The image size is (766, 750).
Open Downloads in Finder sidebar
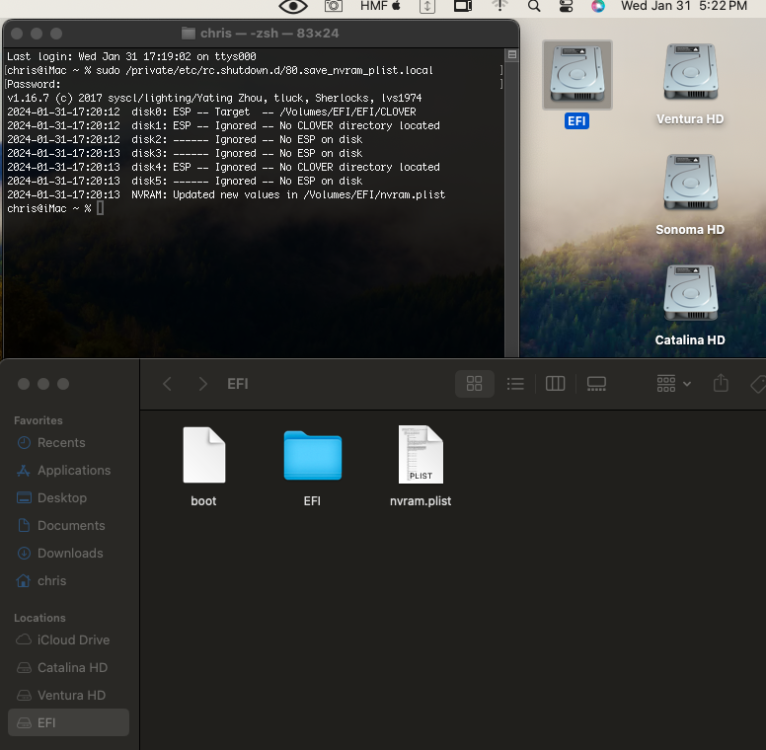point(70,553)
